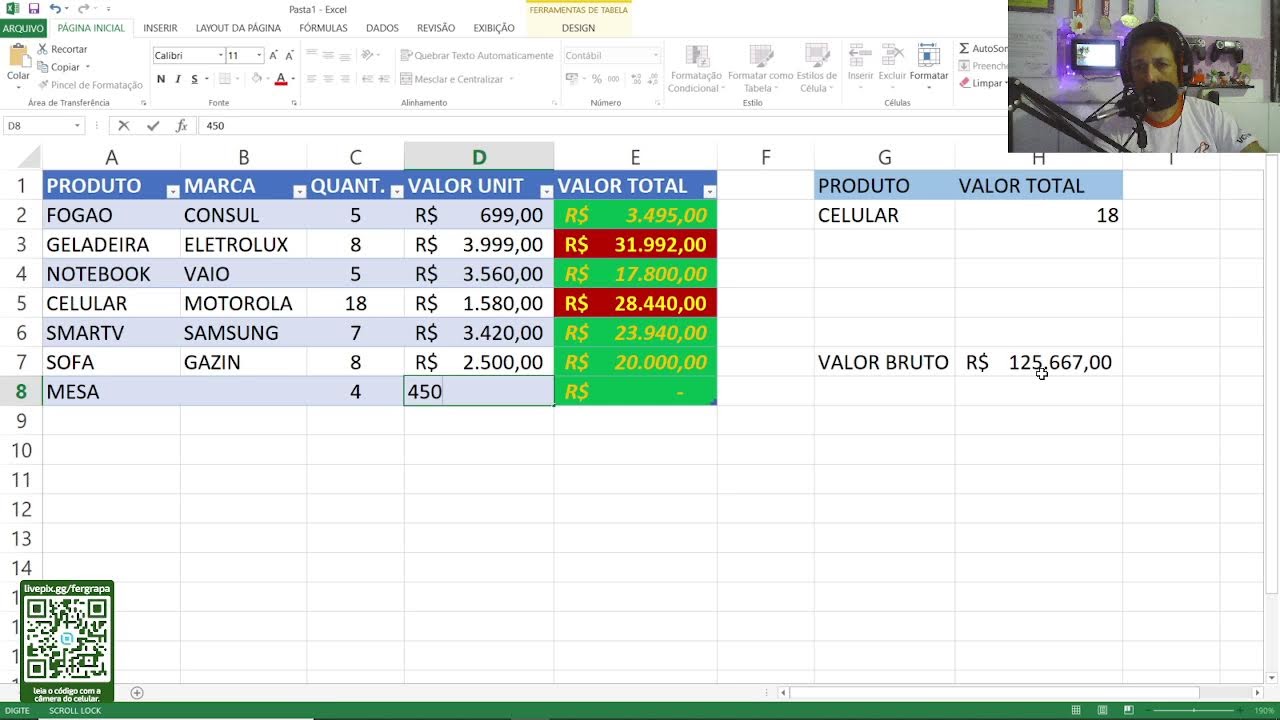Open Estilos de Célula
The width and height of the screenshot is (1280, 720).
tap(817, 68)
